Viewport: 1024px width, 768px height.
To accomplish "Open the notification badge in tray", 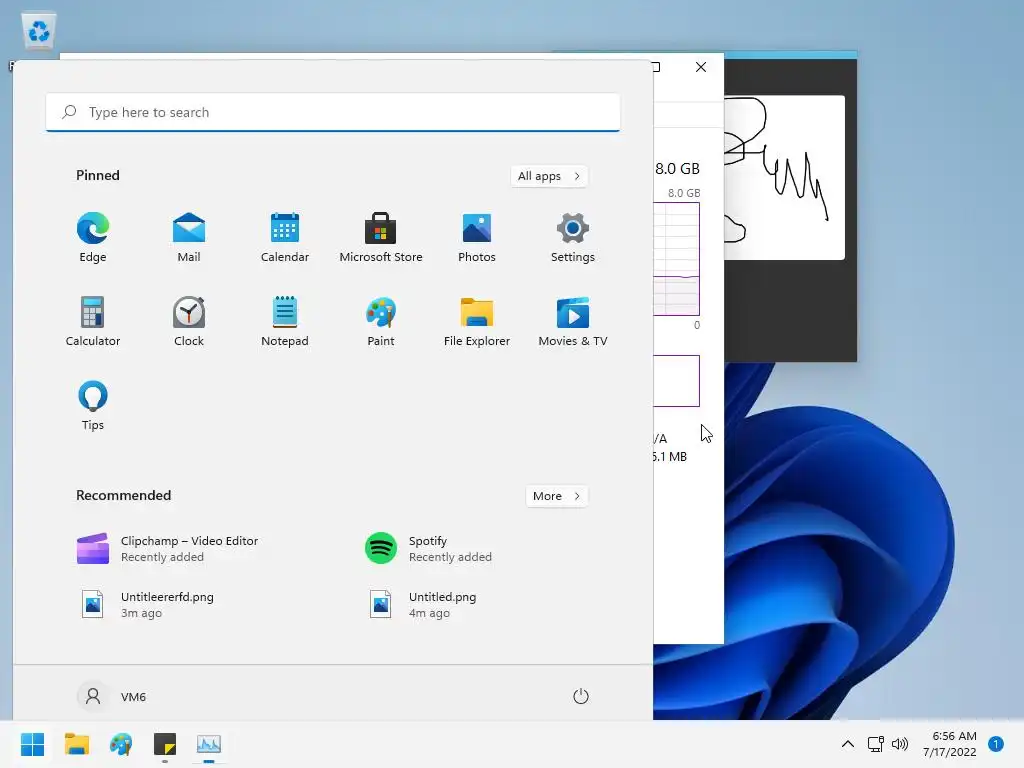I will pos(996,744).
